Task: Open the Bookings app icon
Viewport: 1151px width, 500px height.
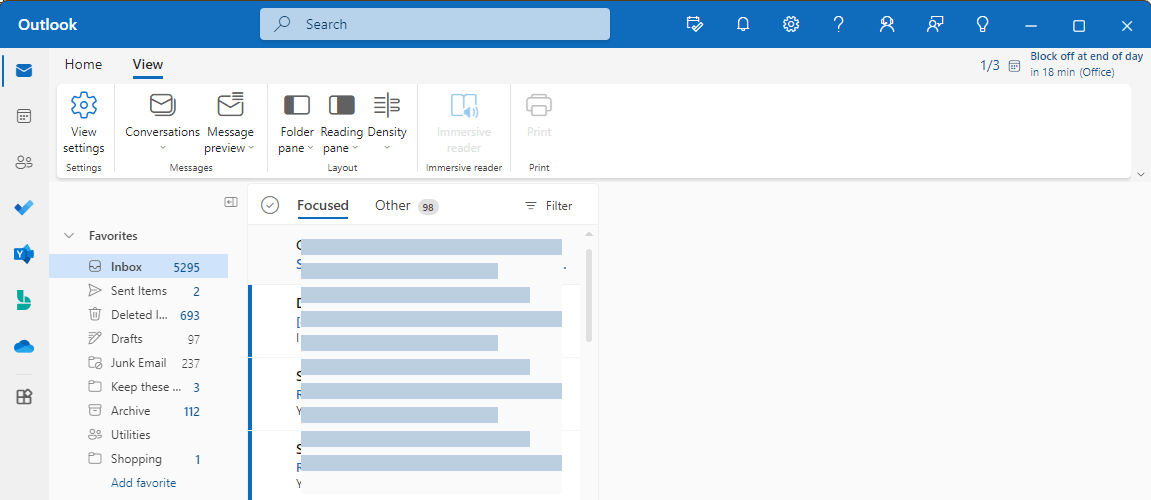Action: pyautogui.click(x=24, y=300)
